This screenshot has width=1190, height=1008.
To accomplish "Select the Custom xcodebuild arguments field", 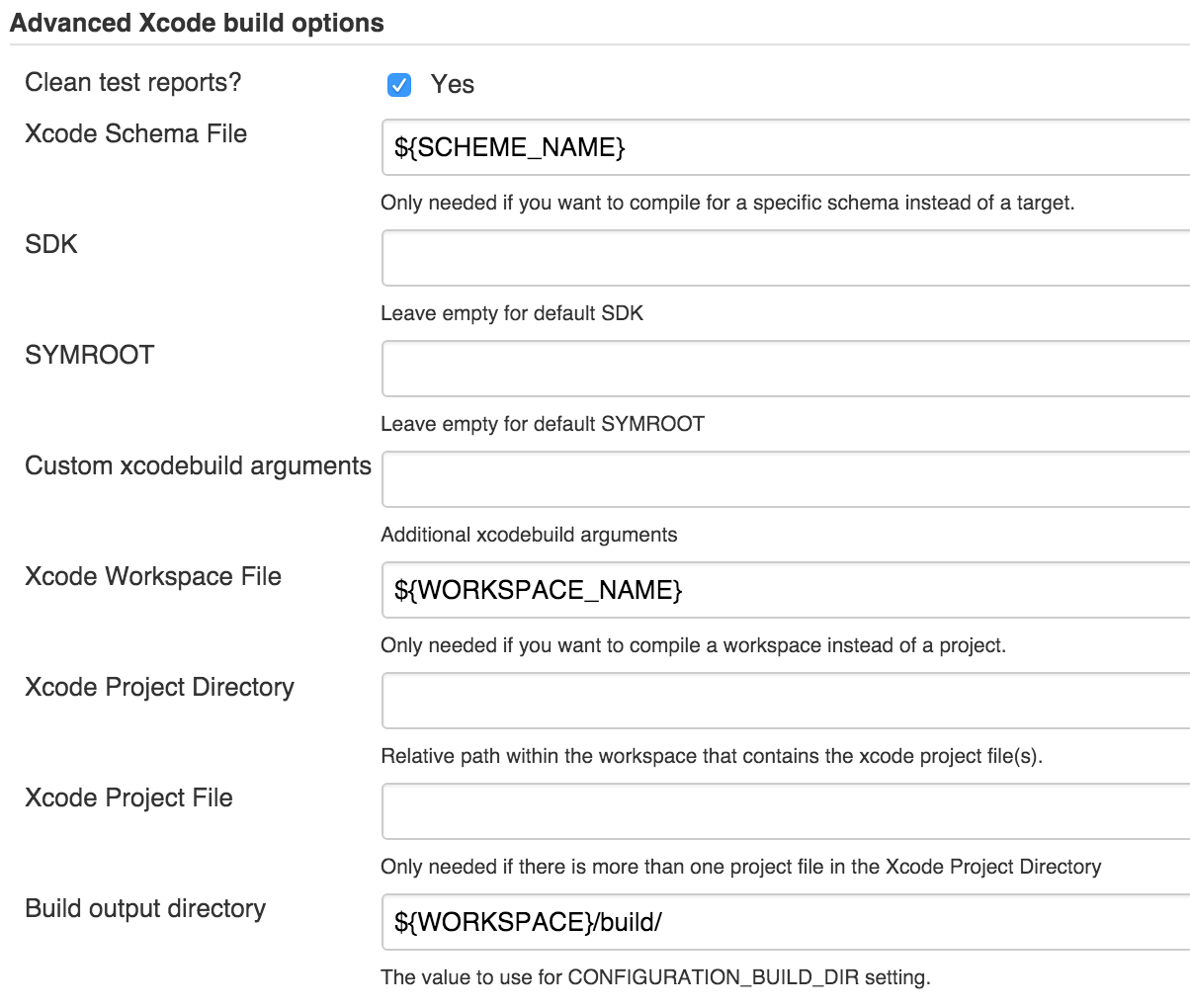I will [786, 480].
